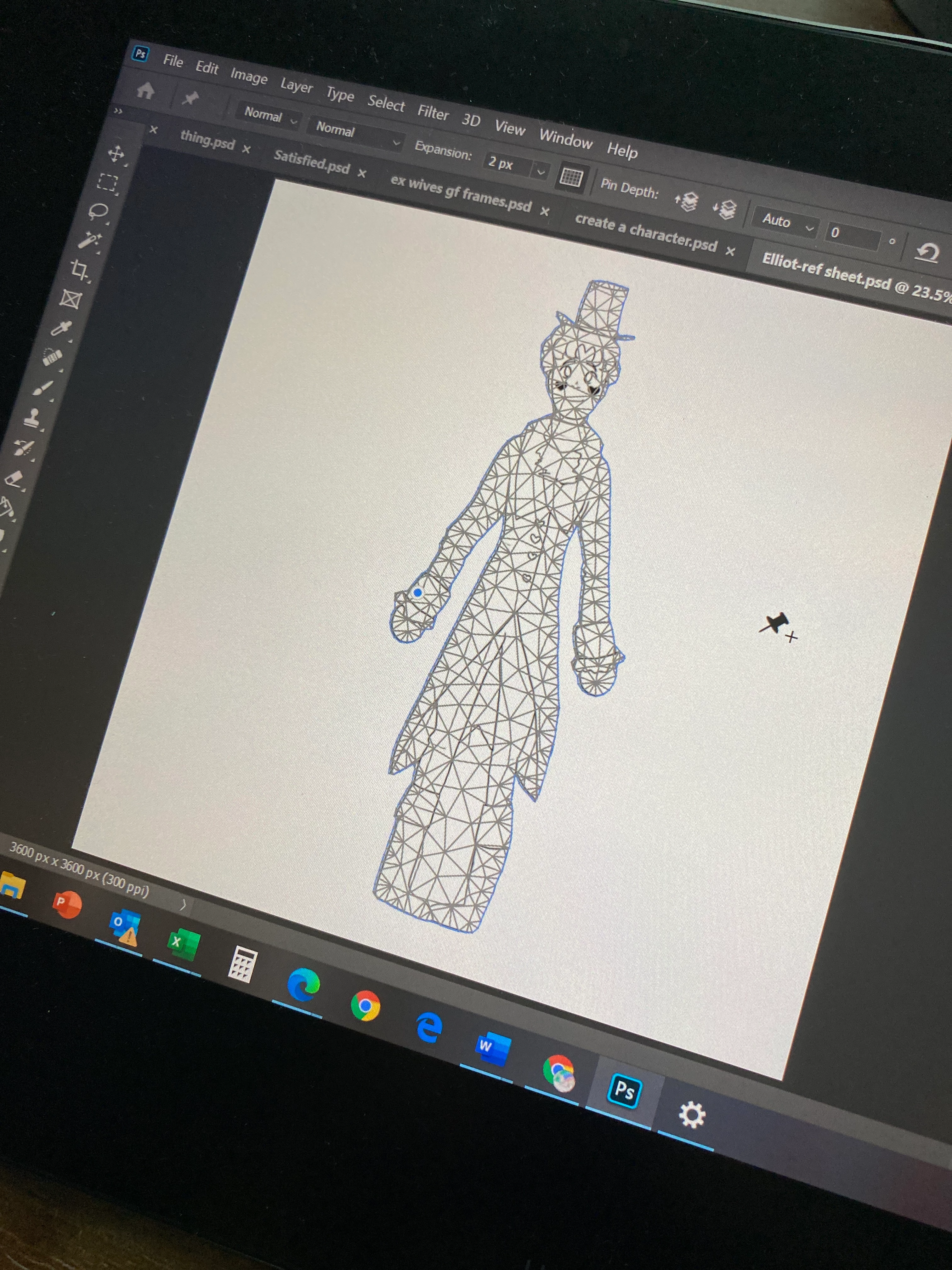The image size is (952, 1270).
Task: Open the Filter menu
Action: pyautogui.click(x=433, y=112)
